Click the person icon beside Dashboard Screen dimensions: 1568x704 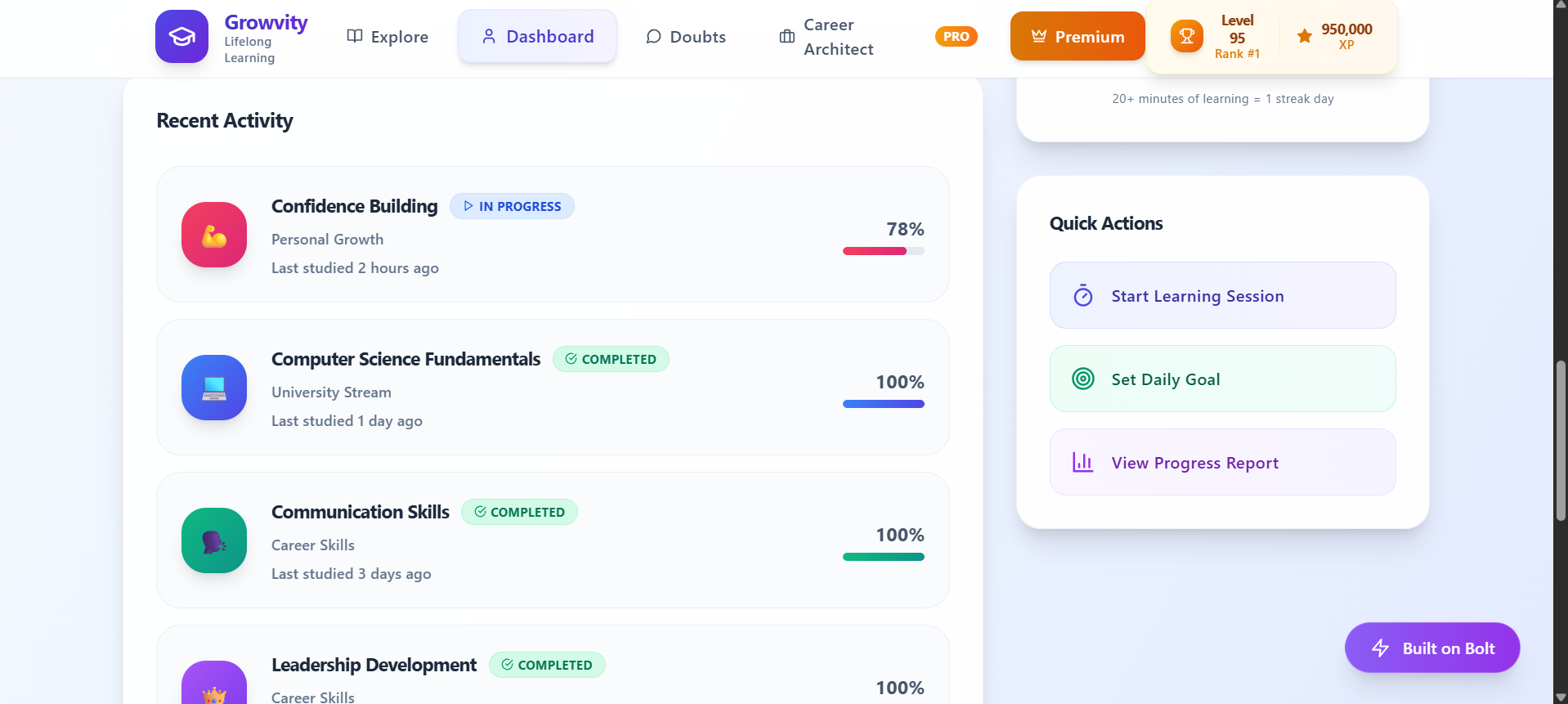click(489, 36)
